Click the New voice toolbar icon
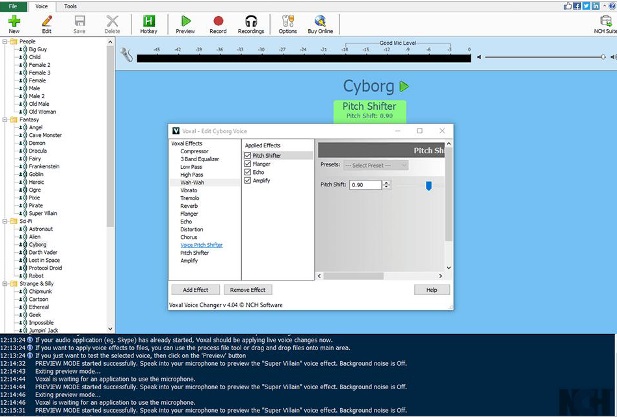The width and height of the screenshot is (617, 417). pyautogui.click(x=14, y=21)
